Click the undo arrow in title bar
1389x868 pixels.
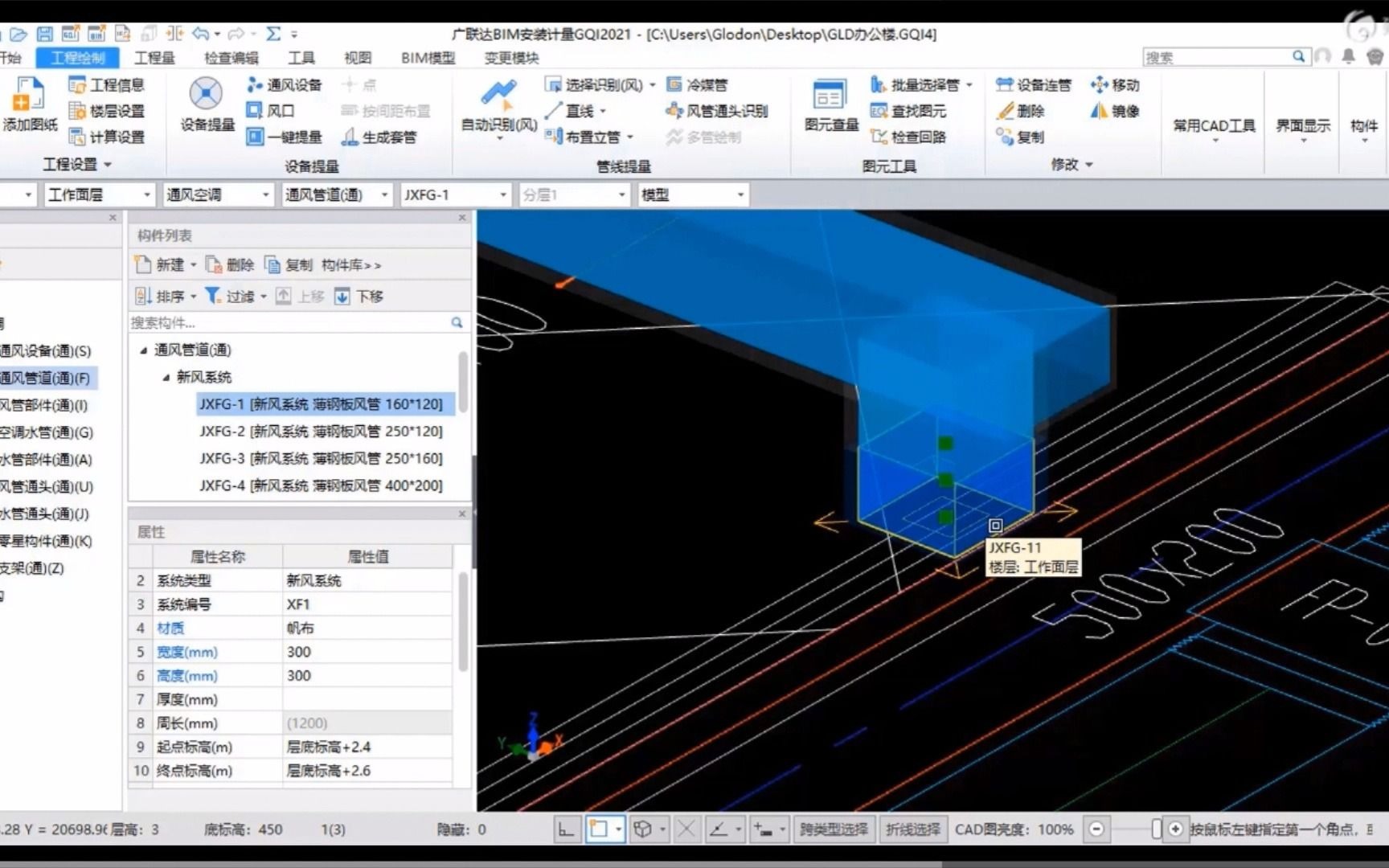point(201,34)
